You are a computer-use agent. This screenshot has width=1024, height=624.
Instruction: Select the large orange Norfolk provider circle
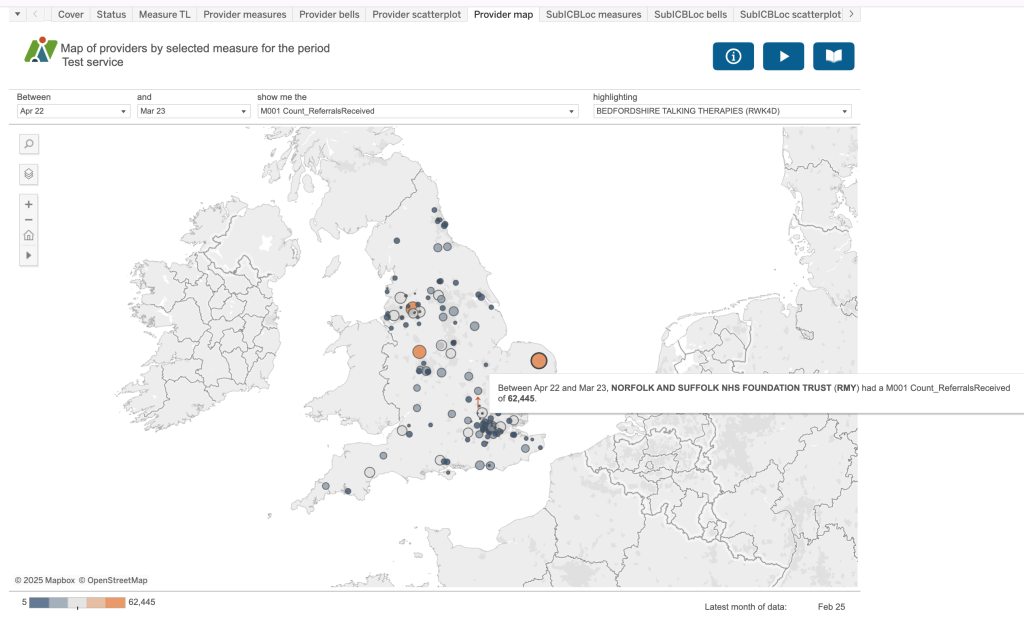coord(538,361)
